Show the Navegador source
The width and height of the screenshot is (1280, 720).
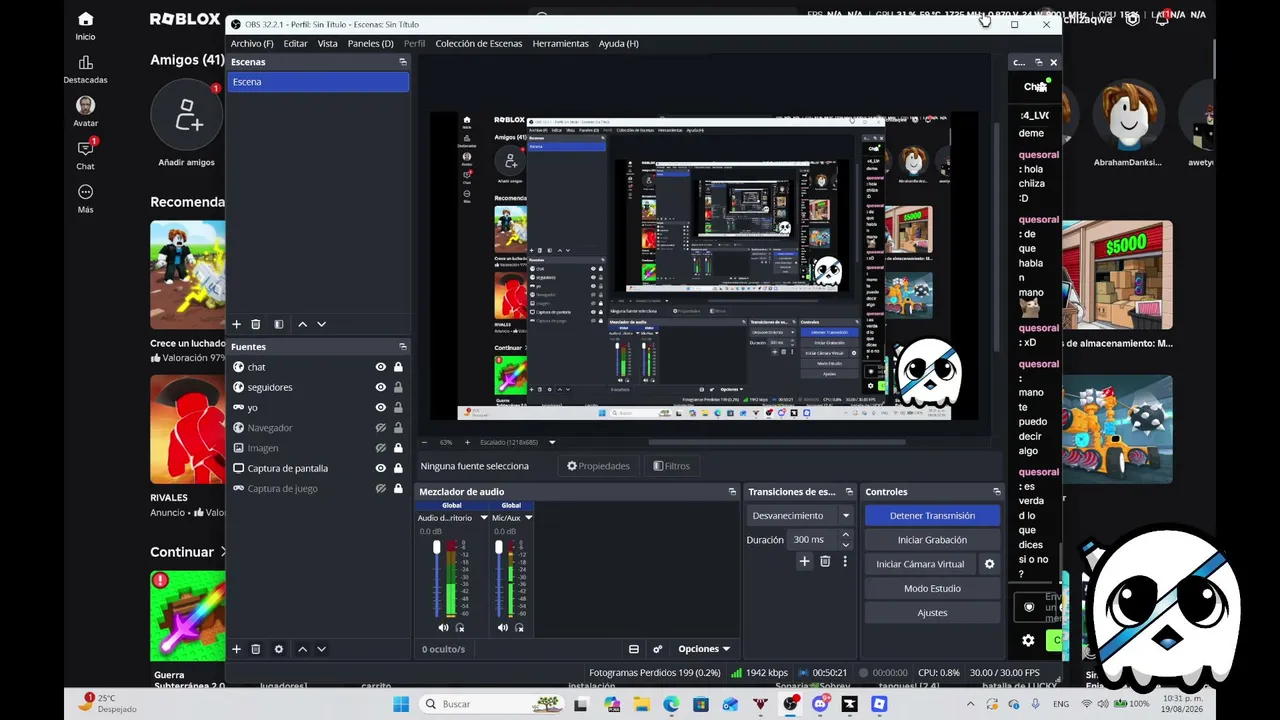[x=381, y=428]
